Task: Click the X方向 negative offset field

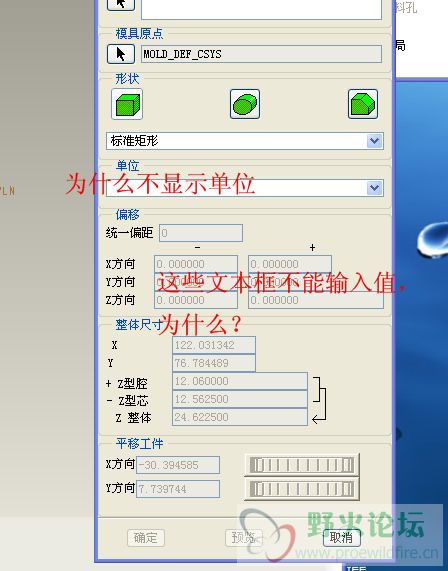Action: (x=196, y=264)
